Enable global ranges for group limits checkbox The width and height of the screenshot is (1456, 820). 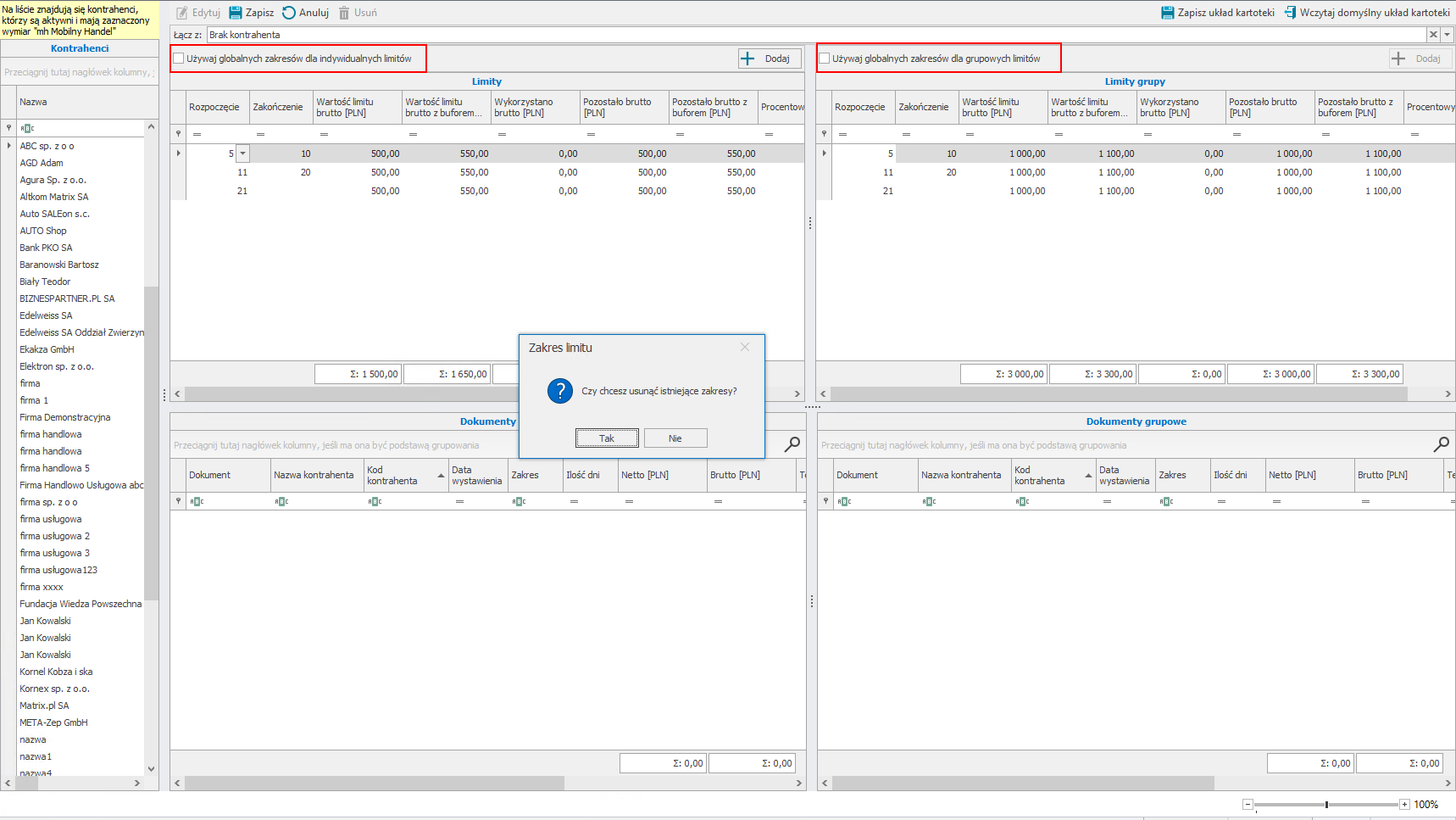tap(824, 59)
